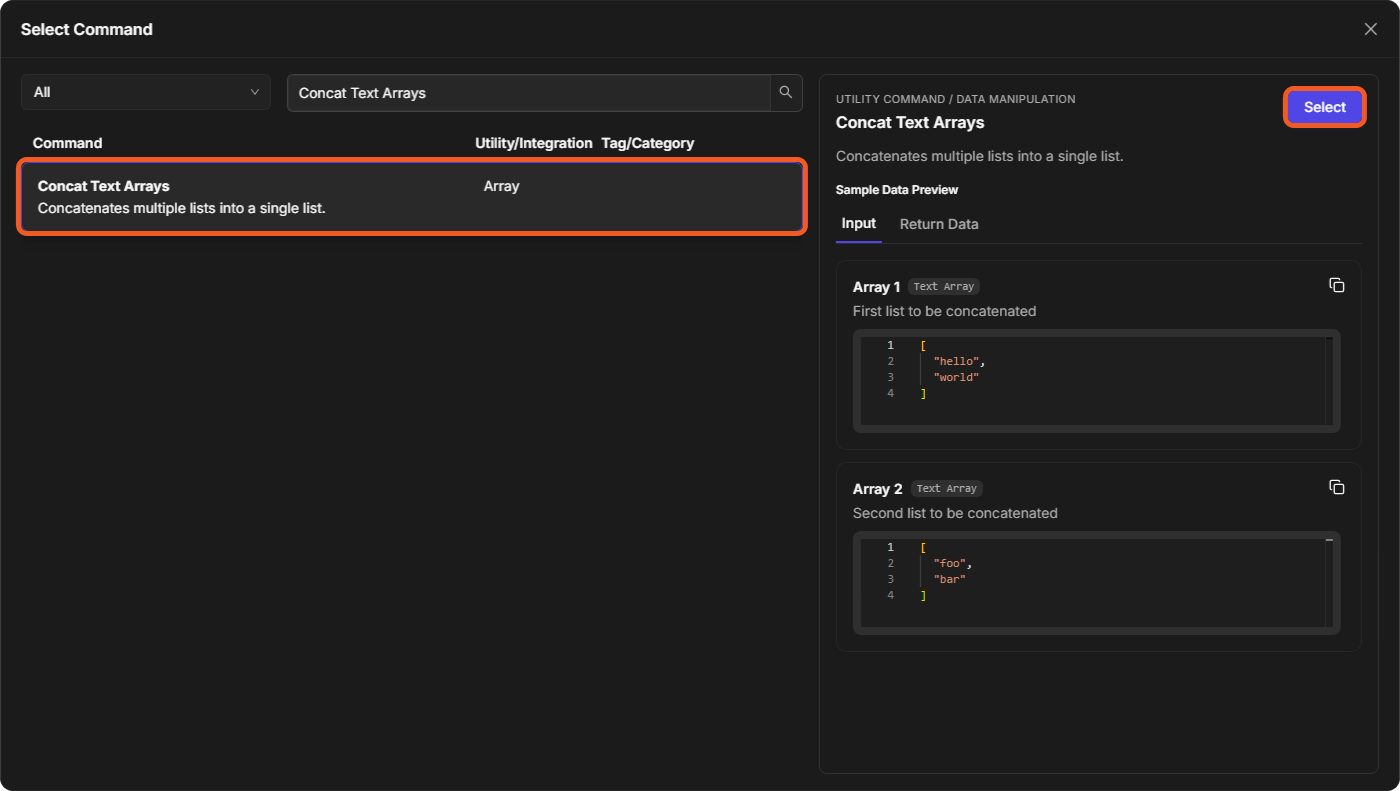Copy the Array 2 sample data

pyautogui.click(x=1337, y=487)
